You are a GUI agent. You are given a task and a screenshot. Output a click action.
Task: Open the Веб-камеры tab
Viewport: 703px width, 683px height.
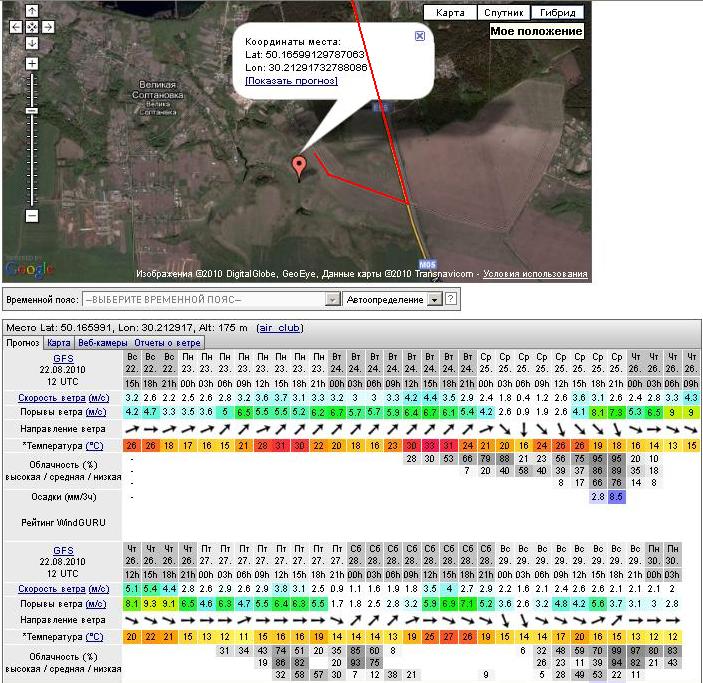(x=103, y=342)
